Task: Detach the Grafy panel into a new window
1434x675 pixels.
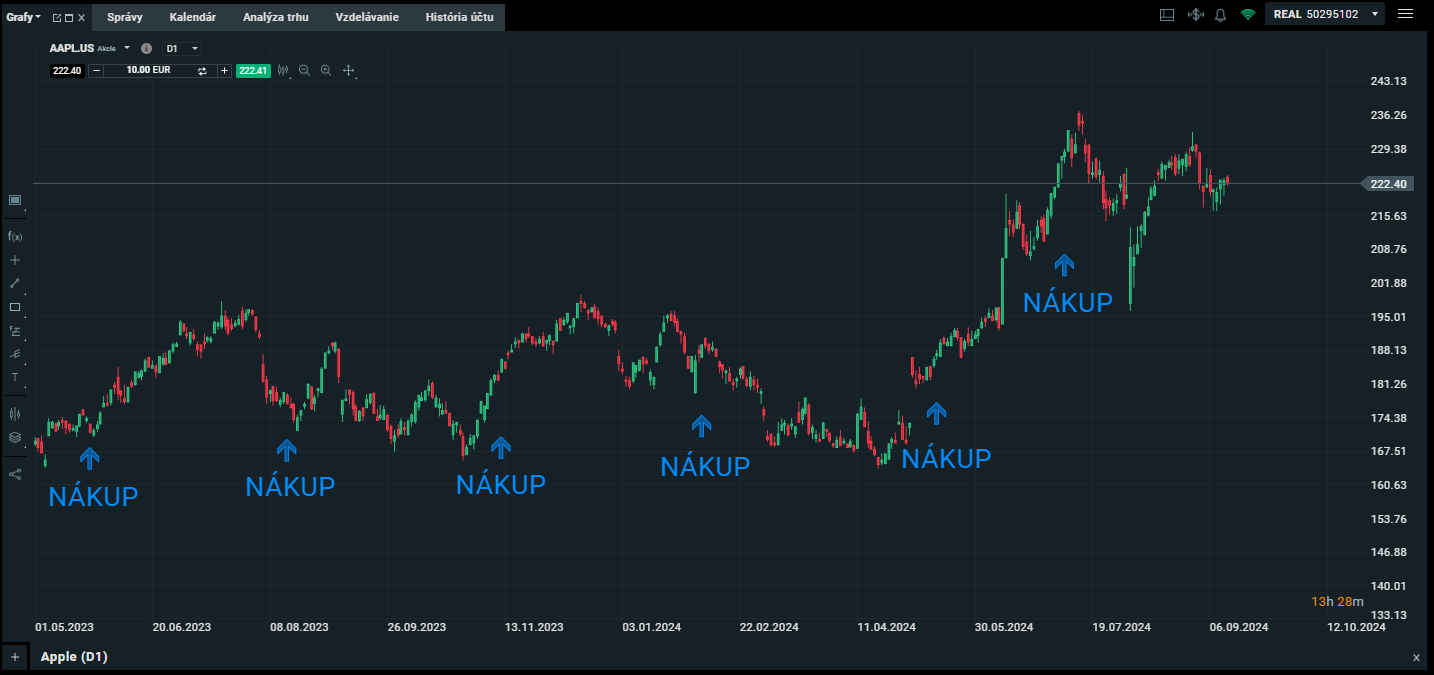Action: [57, 18]
